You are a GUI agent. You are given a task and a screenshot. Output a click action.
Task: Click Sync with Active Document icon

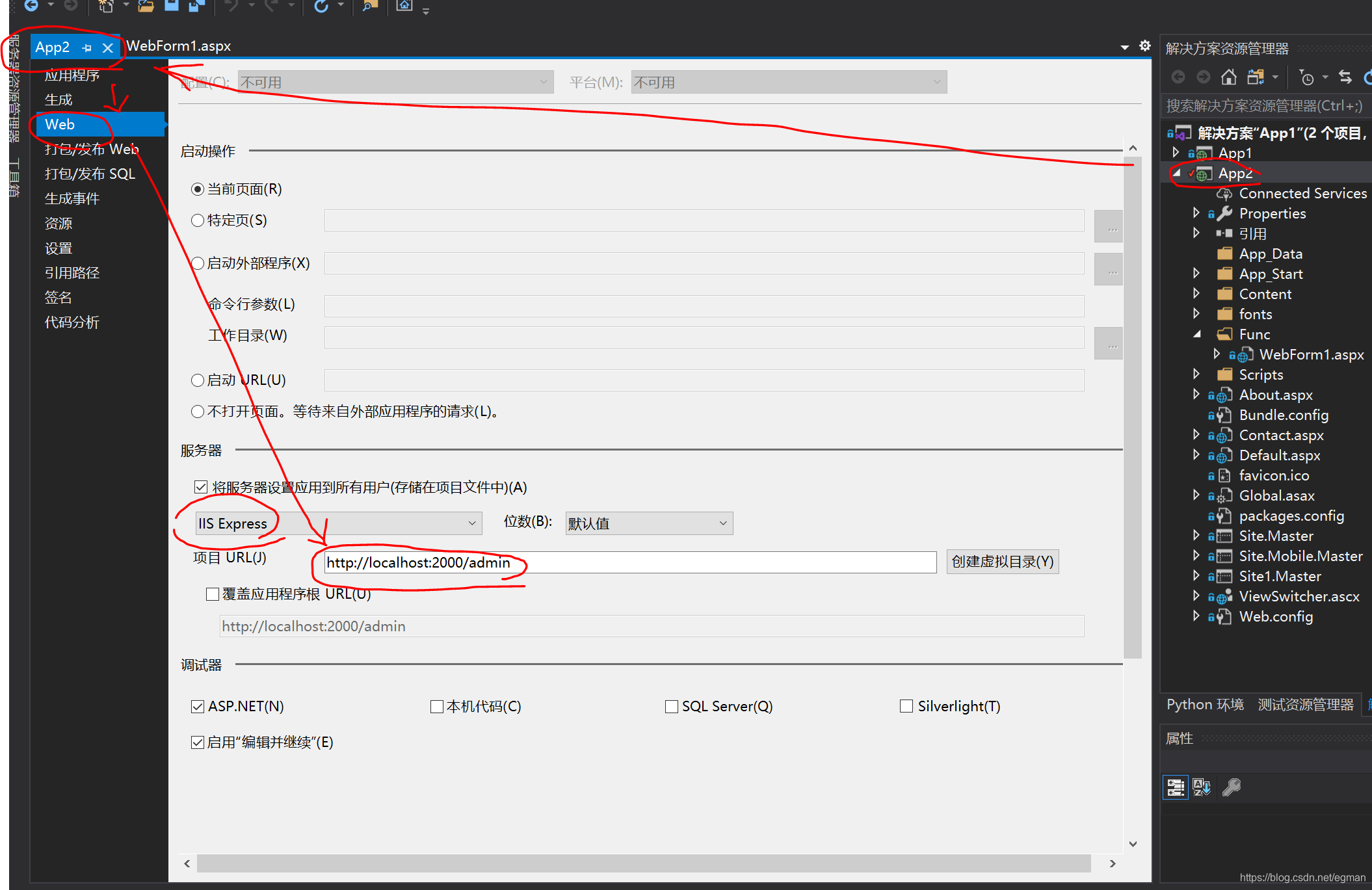point(1345,77)
